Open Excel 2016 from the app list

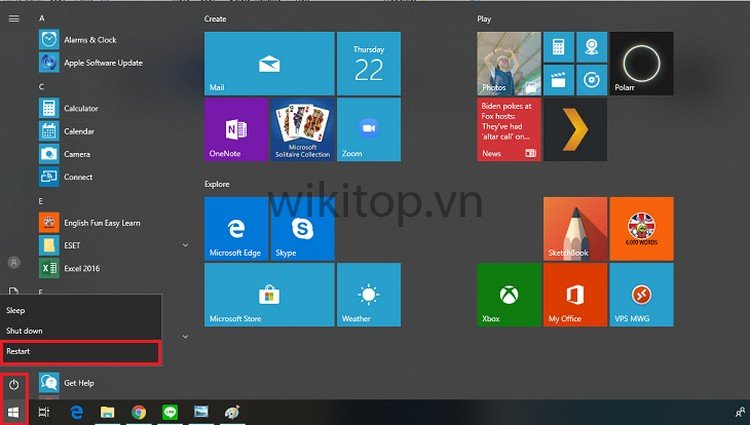tap(81, 268)
